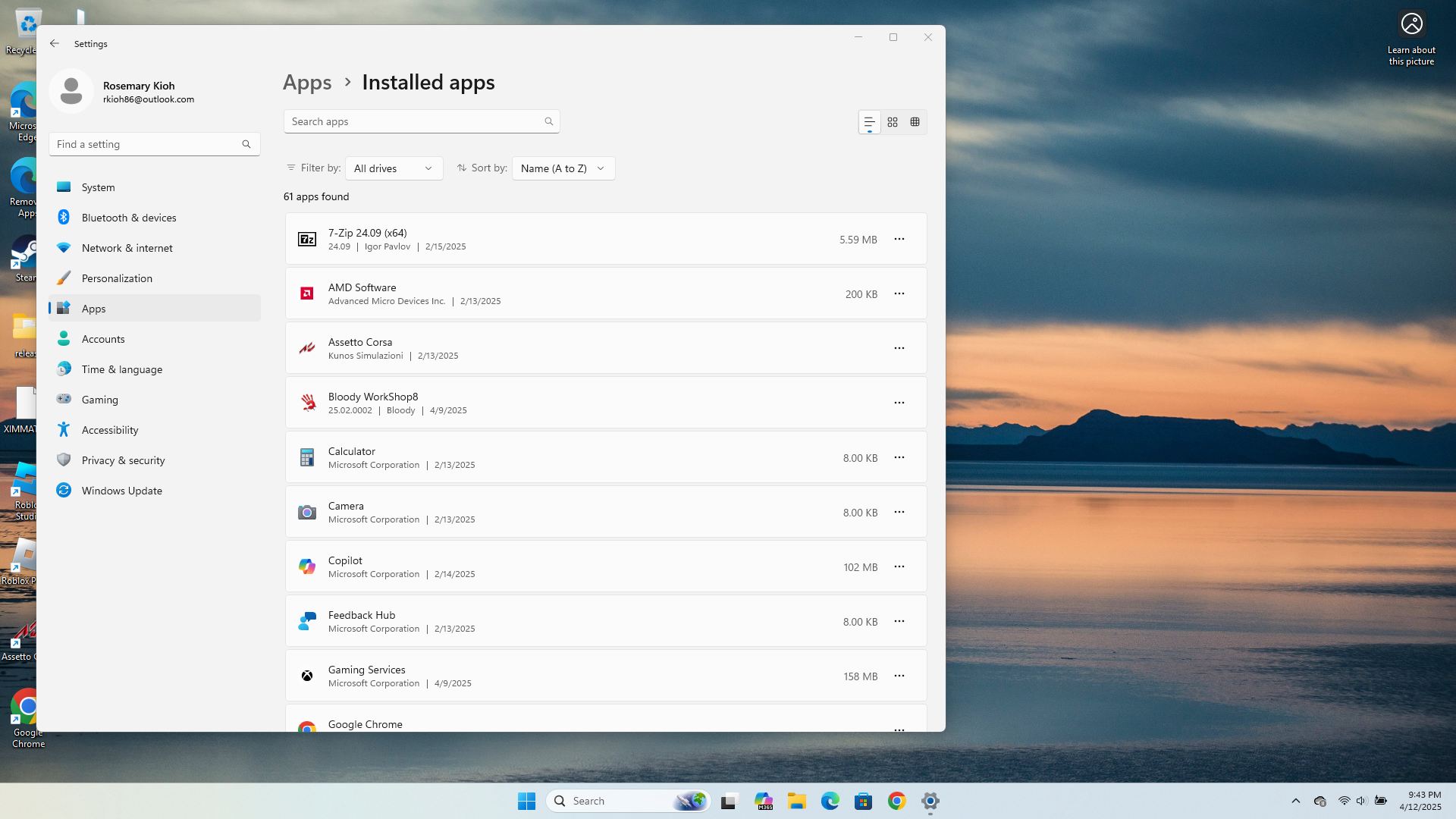The height and width of the screenshot is (819, 1456).
Task: Click the Copilot app icon
Action: [307, 566]
